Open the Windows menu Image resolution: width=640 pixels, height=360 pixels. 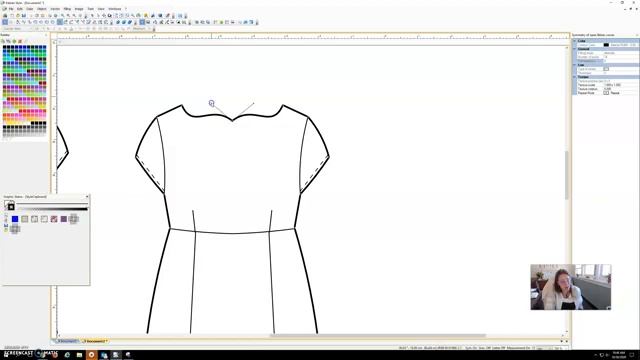tap(115, 9)
